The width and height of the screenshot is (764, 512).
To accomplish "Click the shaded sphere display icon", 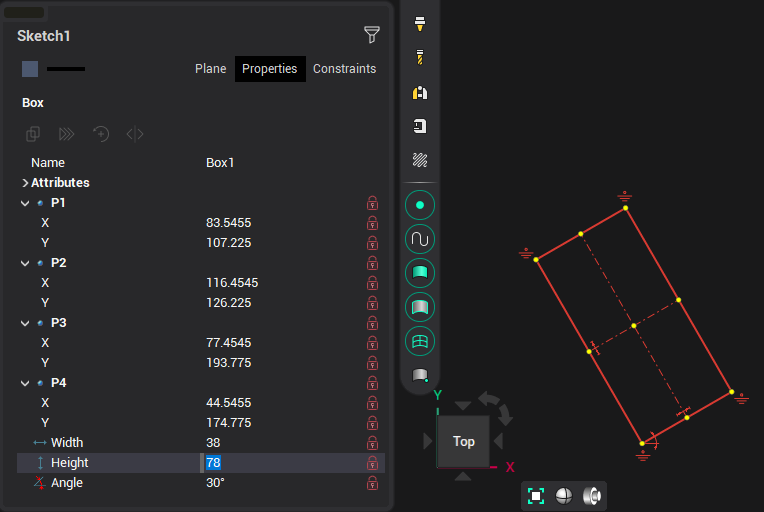I will click(564, 496).
